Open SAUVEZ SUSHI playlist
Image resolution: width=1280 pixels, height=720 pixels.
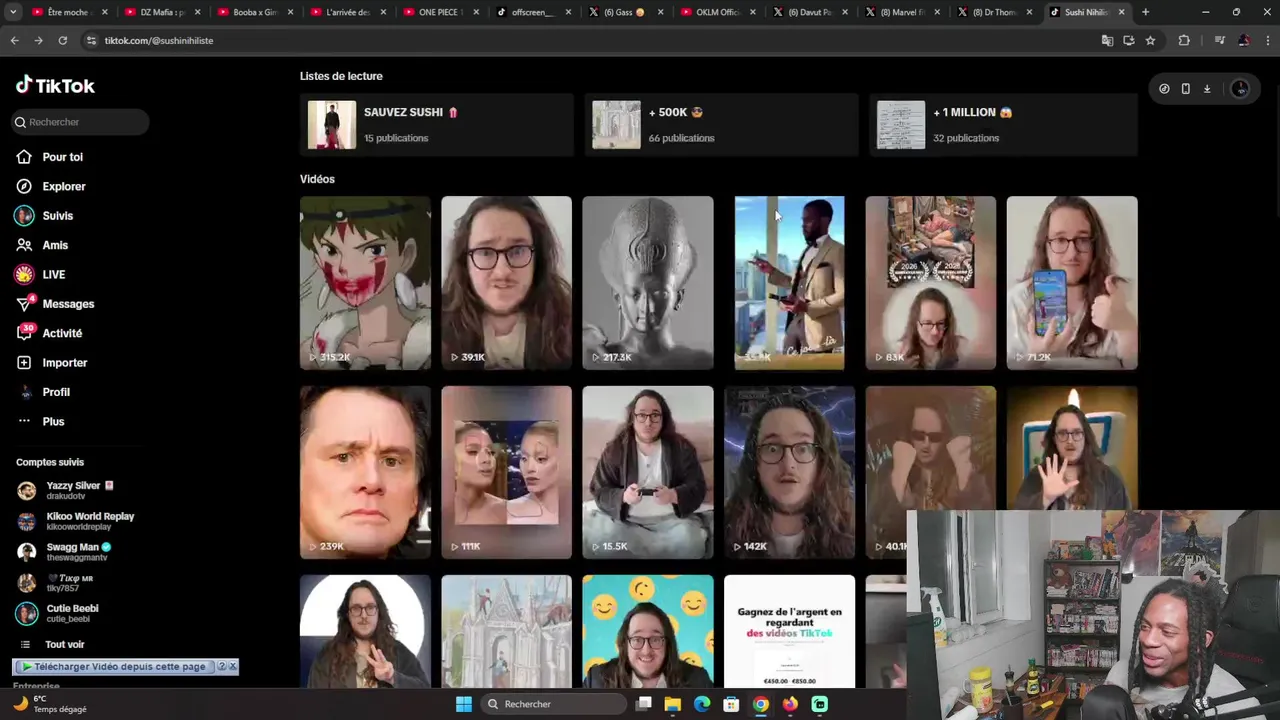point(437,125)
